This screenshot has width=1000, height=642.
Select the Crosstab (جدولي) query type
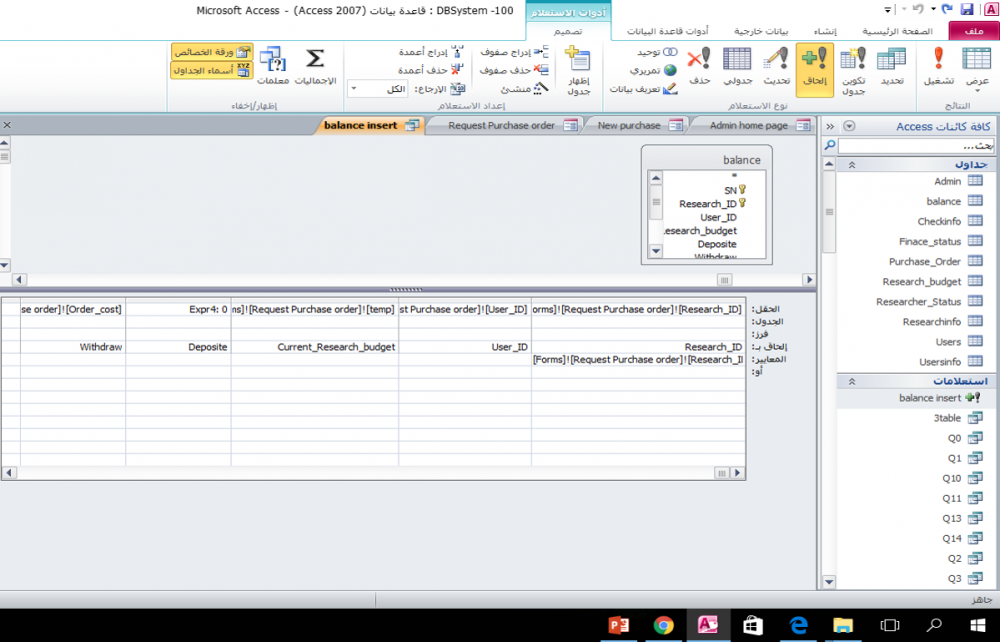737,66
